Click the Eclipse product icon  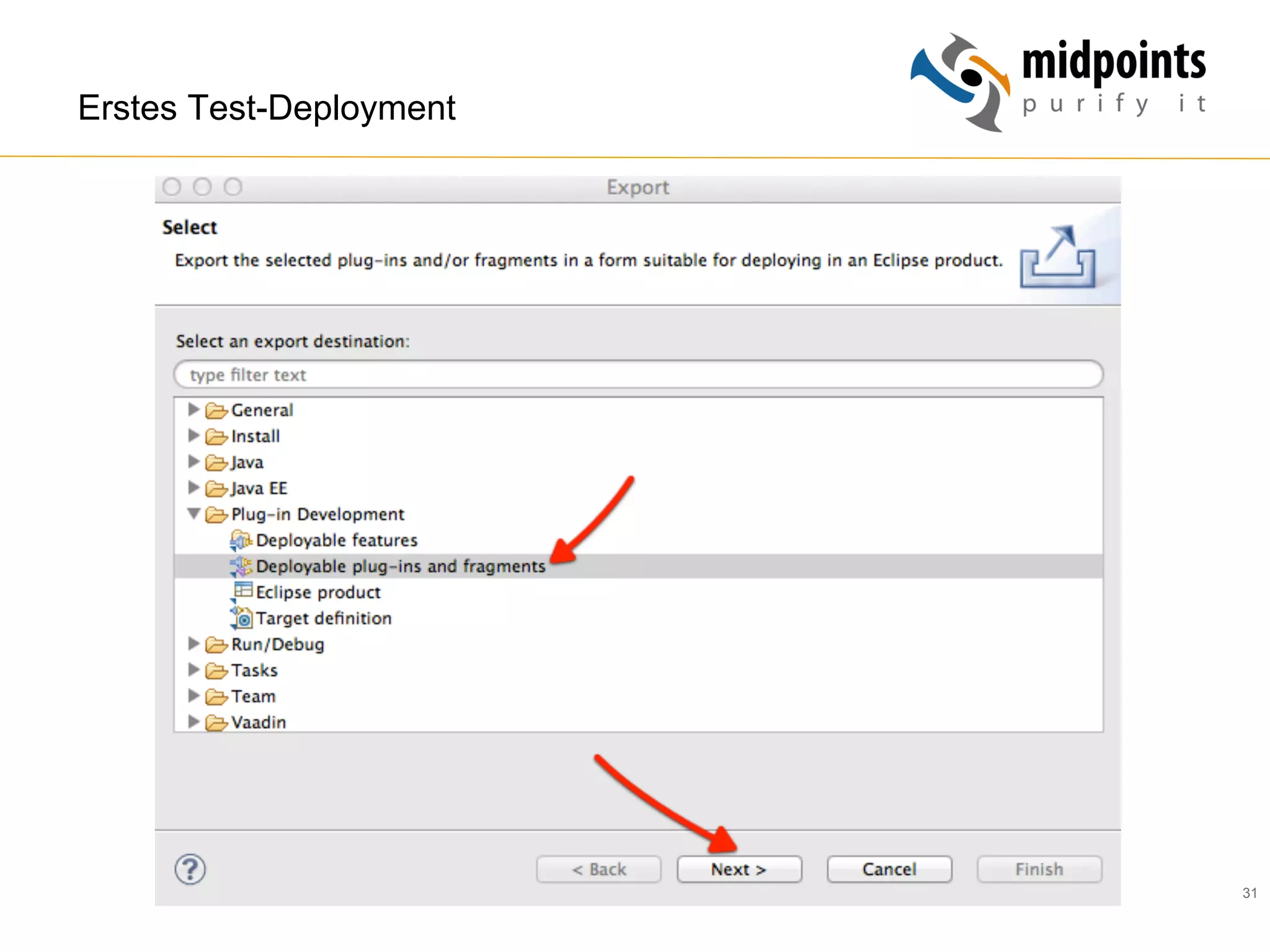point(242,592)
